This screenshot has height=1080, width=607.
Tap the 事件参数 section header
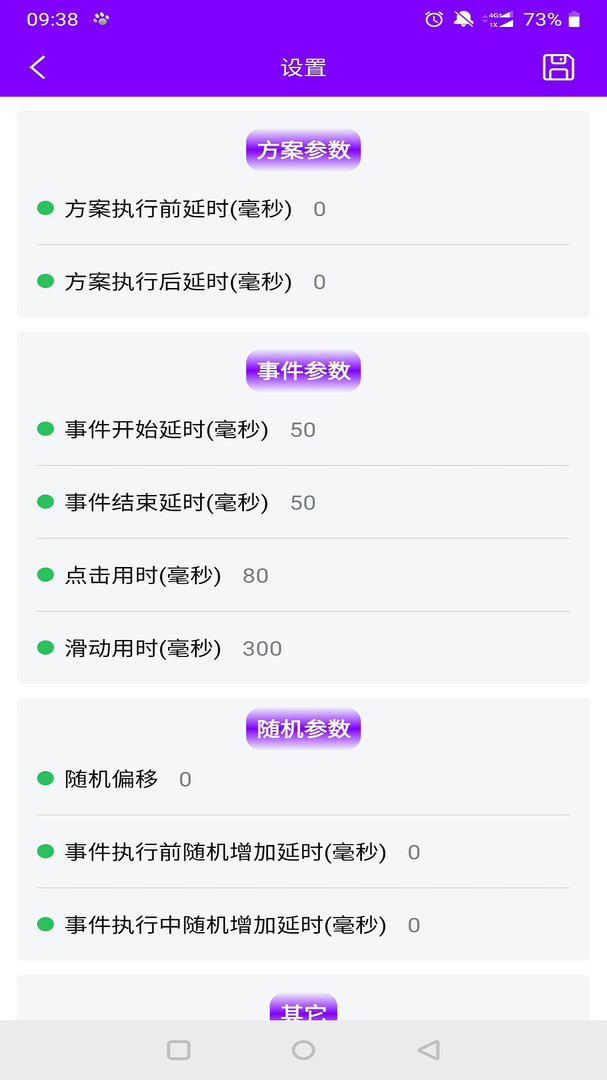pos(303,370)
